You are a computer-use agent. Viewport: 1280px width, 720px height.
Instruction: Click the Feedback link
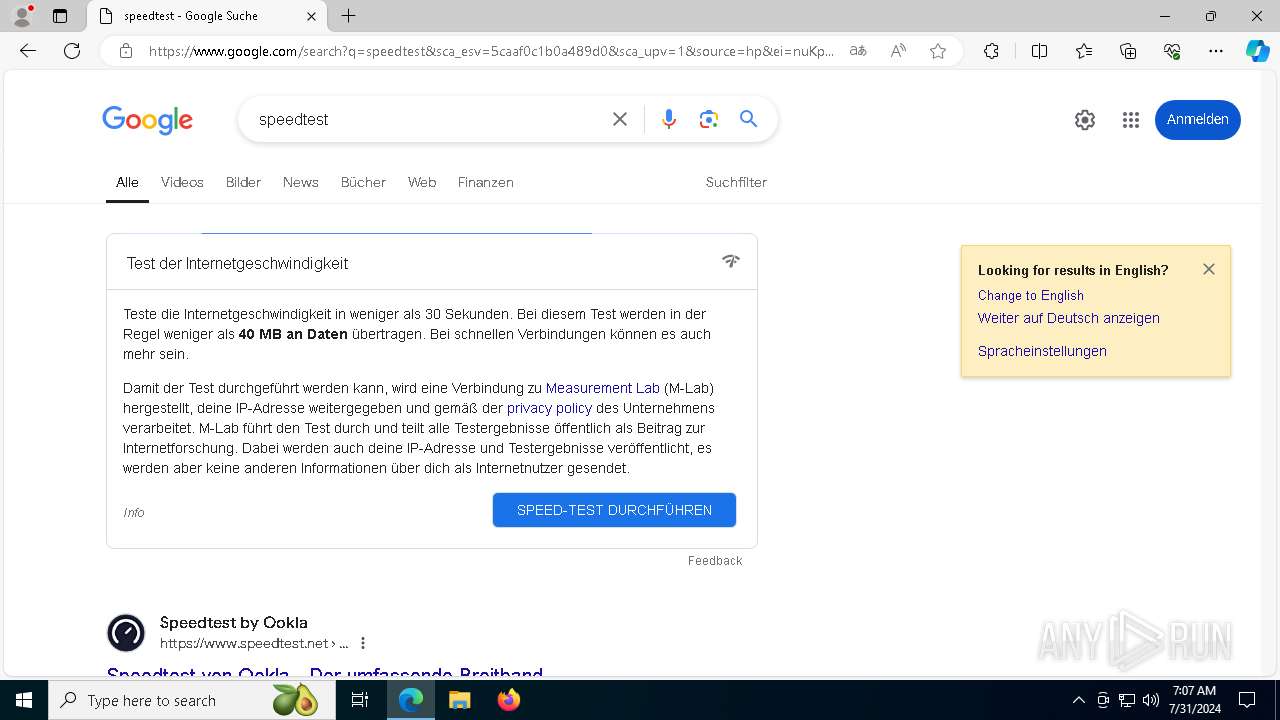coord(715,561)
